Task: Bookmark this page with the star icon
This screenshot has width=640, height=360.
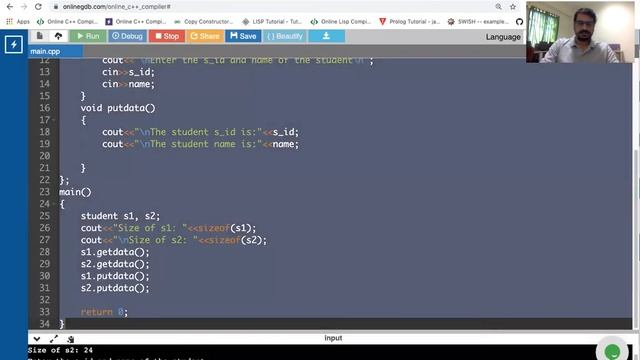Action: pyautogui.click(x=513, y=7)
